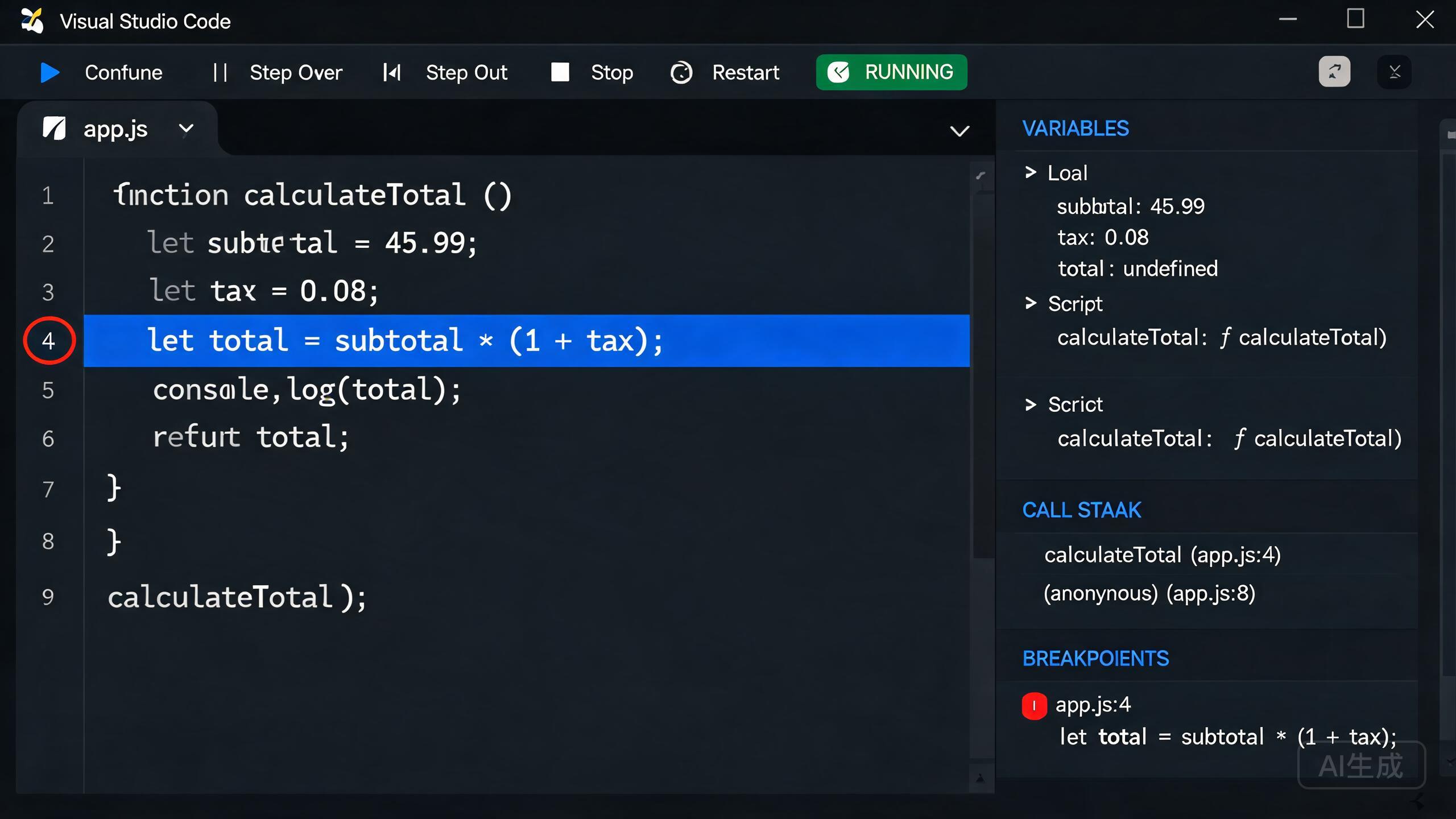Select calculateTotal entry under Script scope
The width and height of the screenshot is (1456, 819).
pyautogui.click(x=1222, y=337)
